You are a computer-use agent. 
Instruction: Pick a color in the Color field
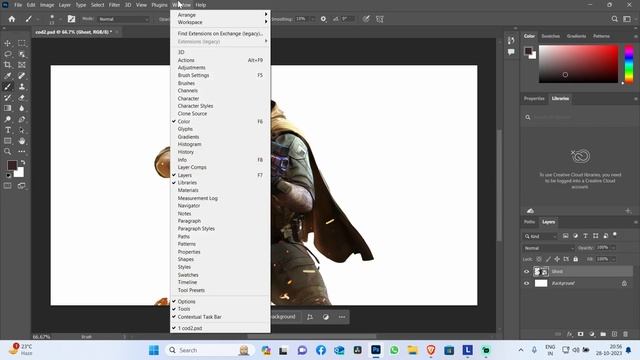click(578, 64)
